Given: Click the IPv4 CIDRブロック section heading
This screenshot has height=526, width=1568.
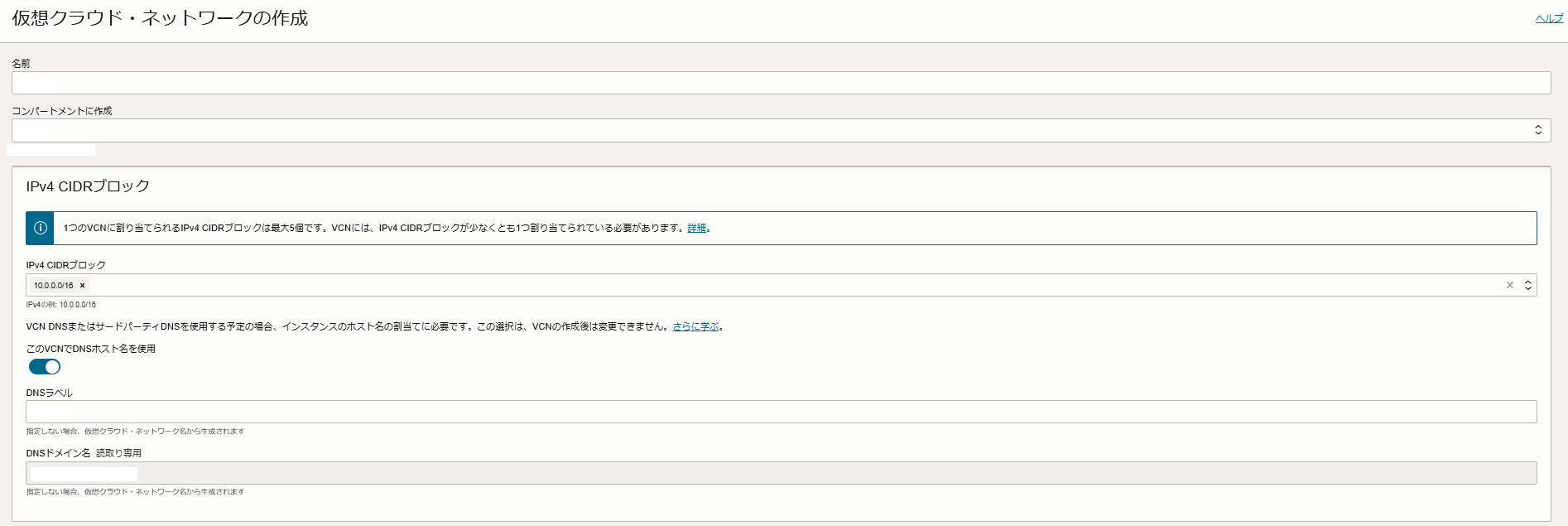Looking at the screenshot, I should coord(88,186).
